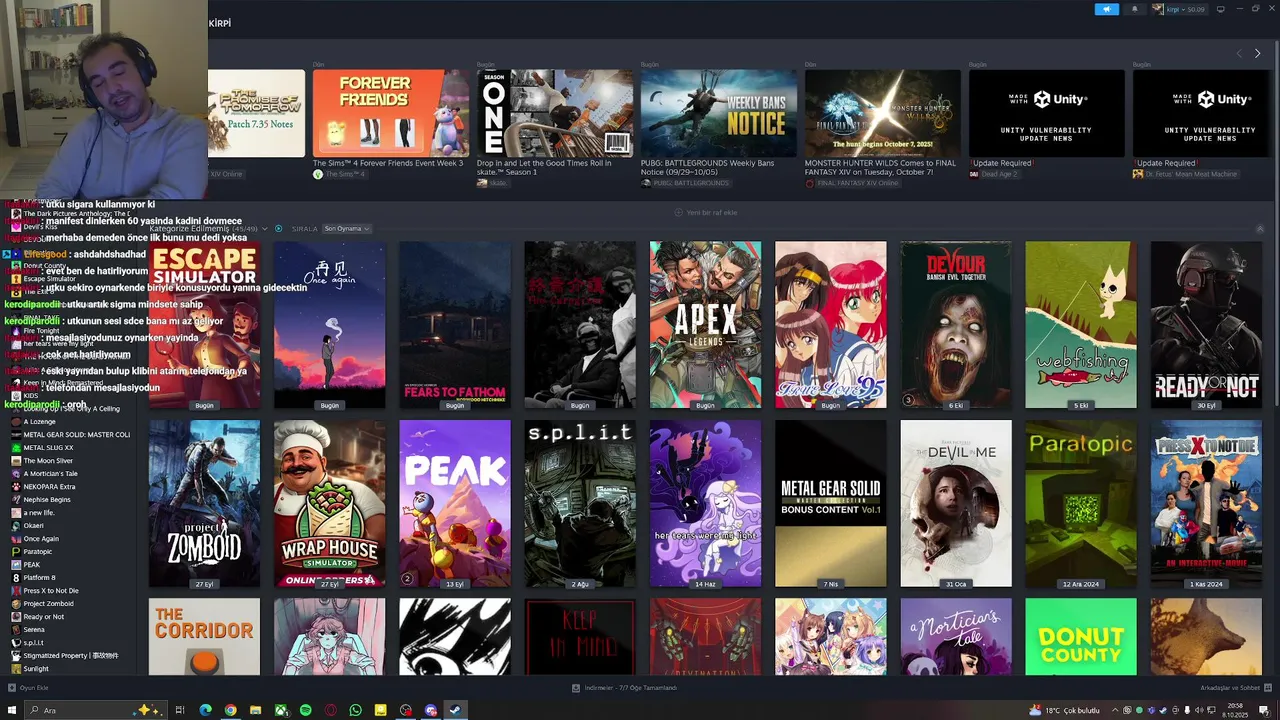This screenshot has width=1280, height=720.
Task: Select Platform 8 in sidebar list
Action: [x=40, y=578]
